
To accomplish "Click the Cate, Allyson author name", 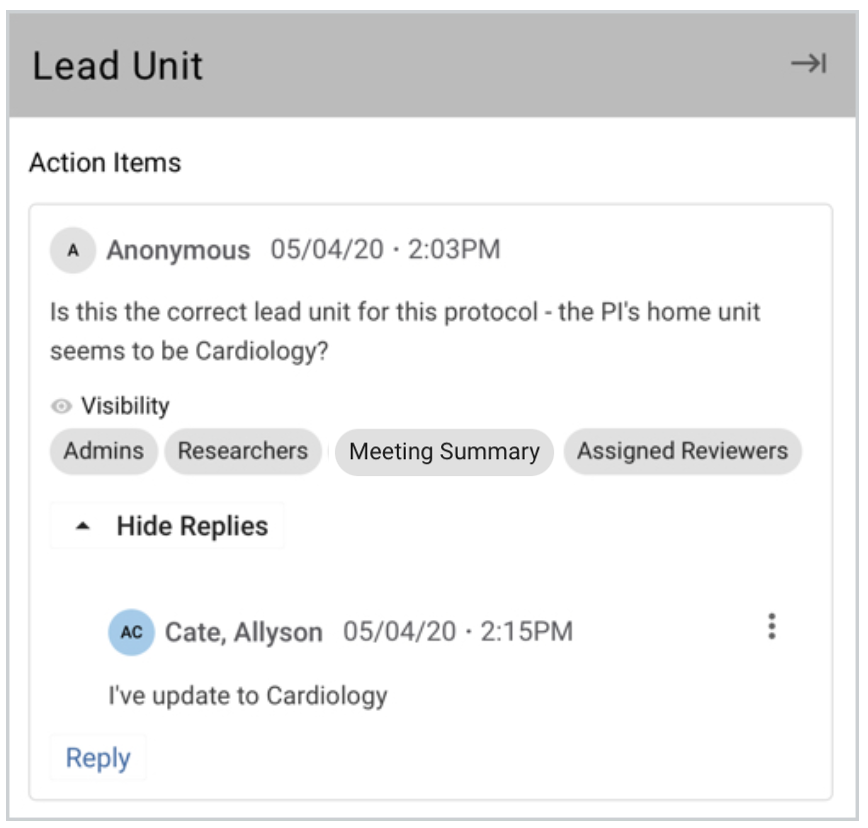I will coord(244,632).
